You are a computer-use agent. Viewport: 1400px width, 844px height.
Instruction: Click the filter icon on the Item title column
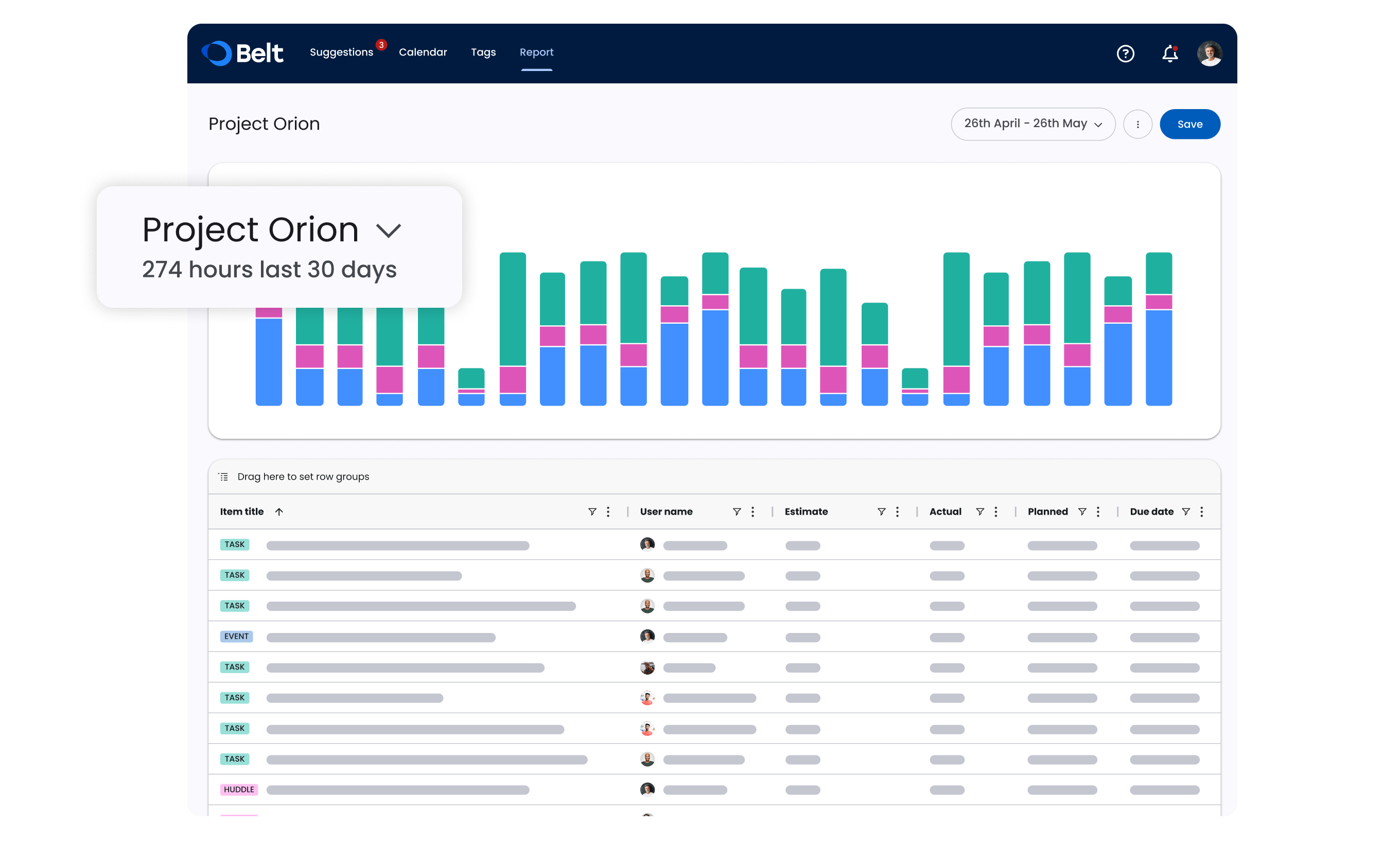click(592, 512)
